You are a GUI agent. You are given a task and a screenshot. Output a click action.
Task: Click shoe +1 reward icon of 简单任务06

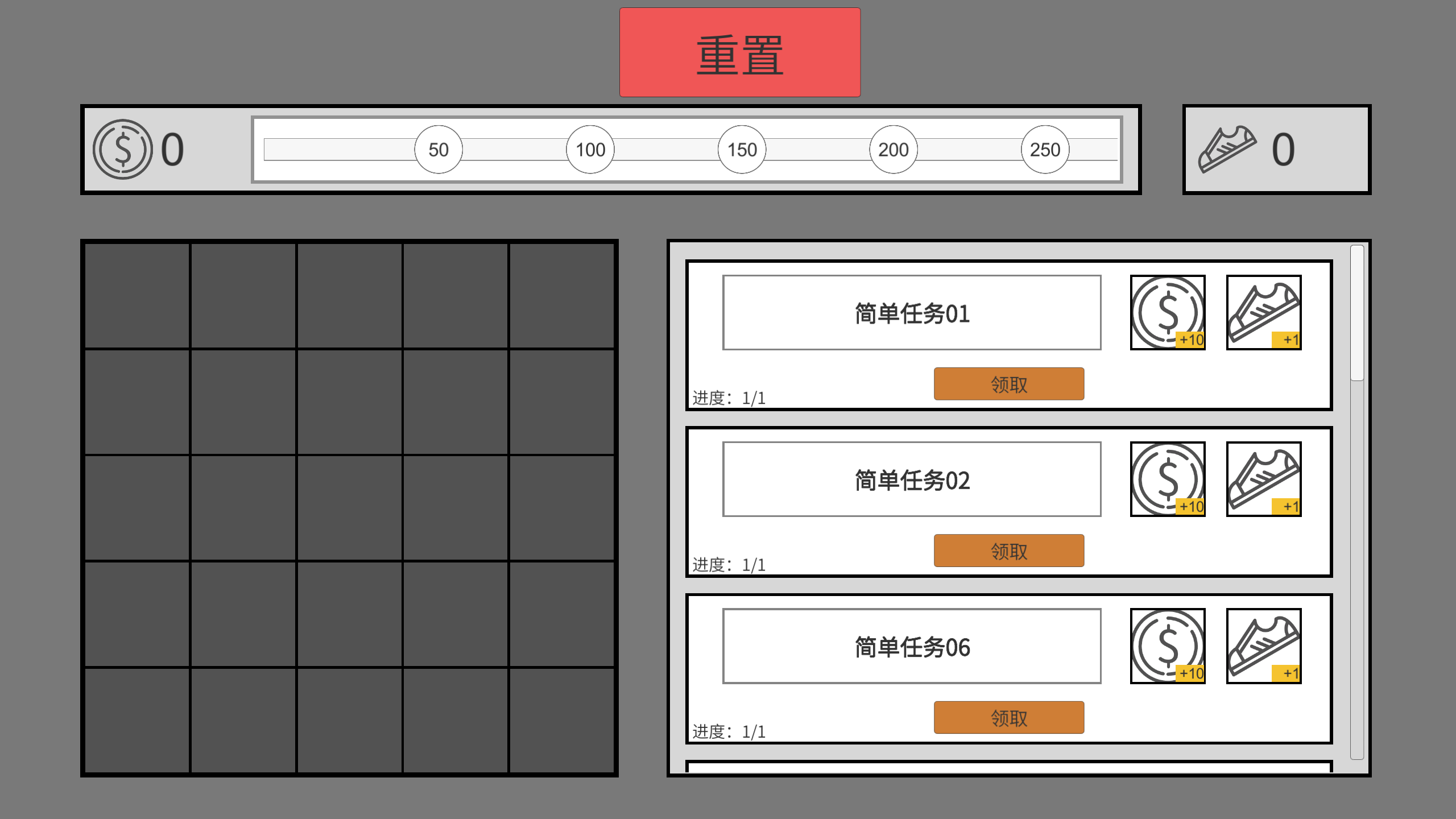[x=1263, y=646]
